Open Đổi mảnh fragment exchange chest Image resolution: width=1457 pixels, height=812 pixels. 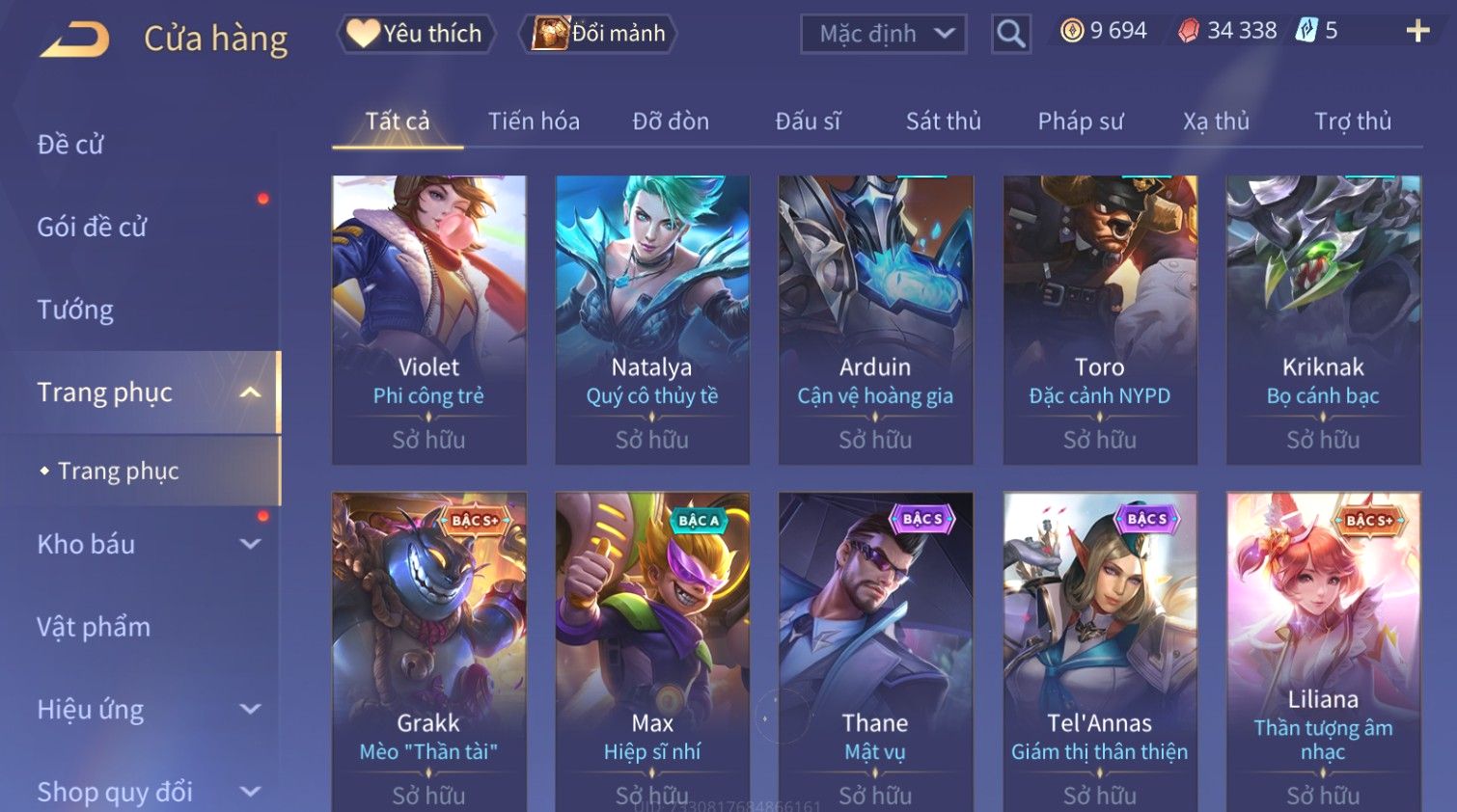598,34
